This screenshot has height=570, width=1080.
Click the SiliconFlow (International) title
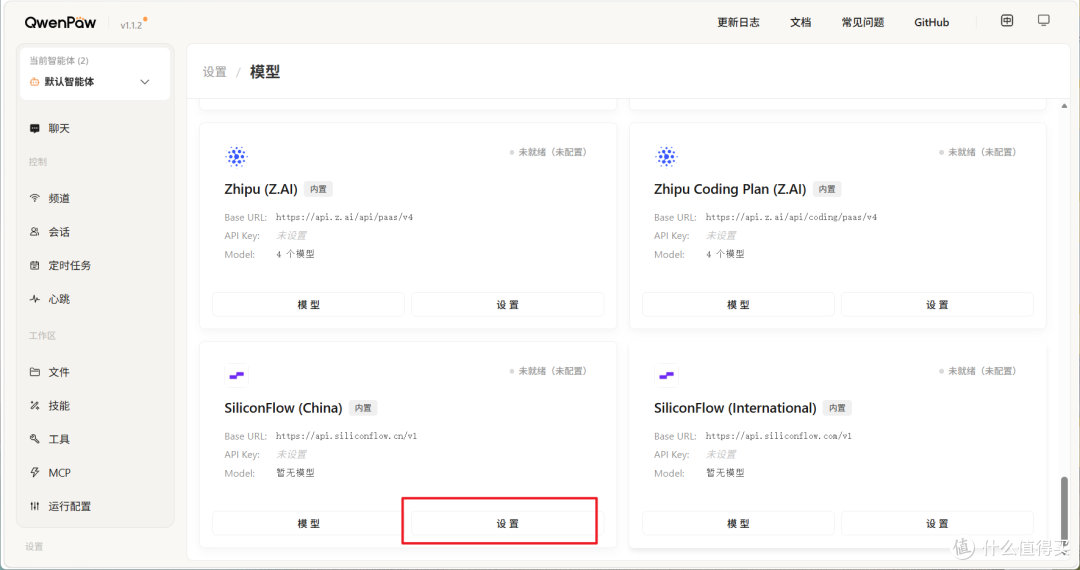tap(735, 408)
